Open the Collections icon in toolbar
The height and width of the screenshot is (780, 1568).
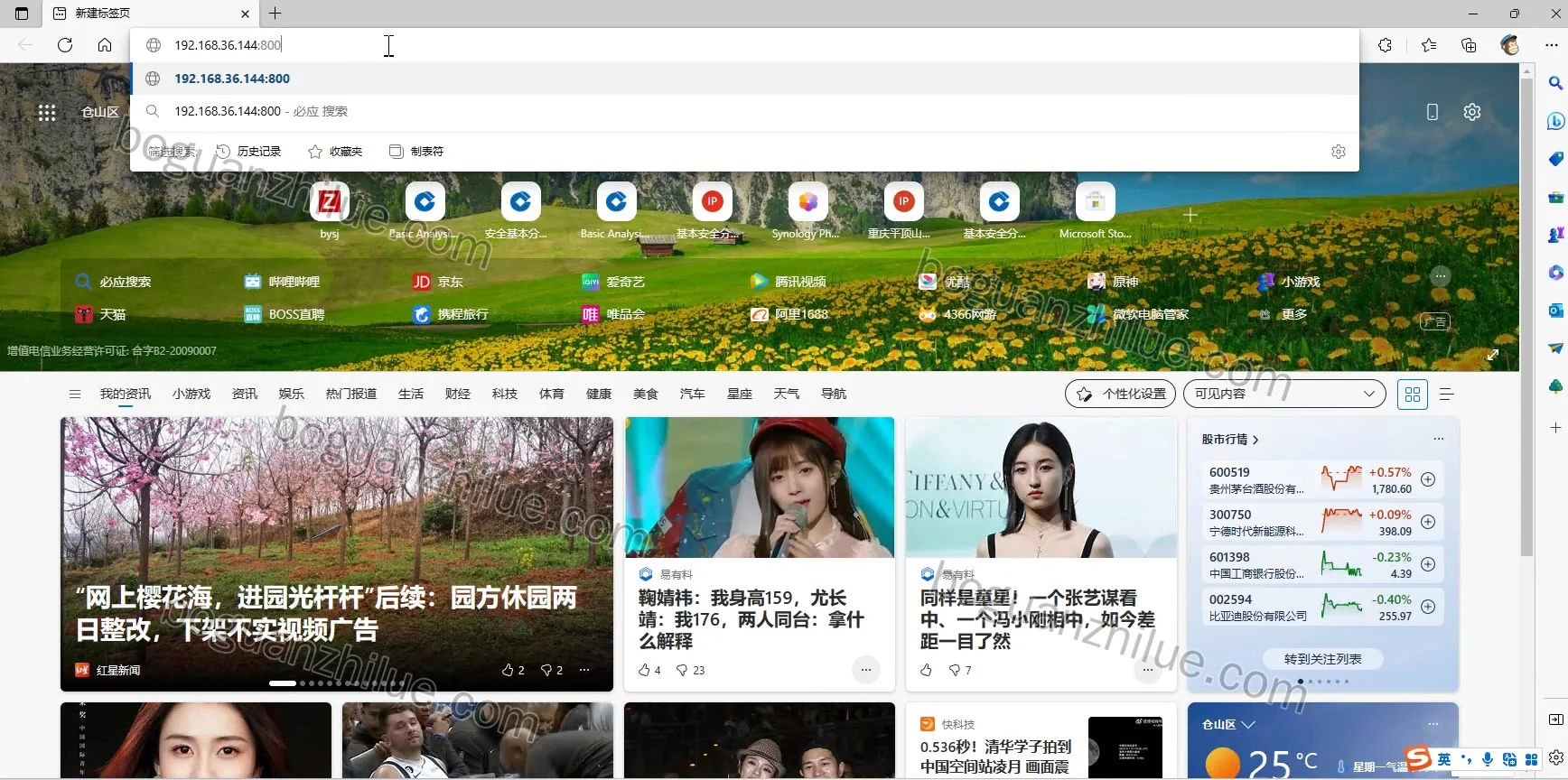click(1469, 45)
